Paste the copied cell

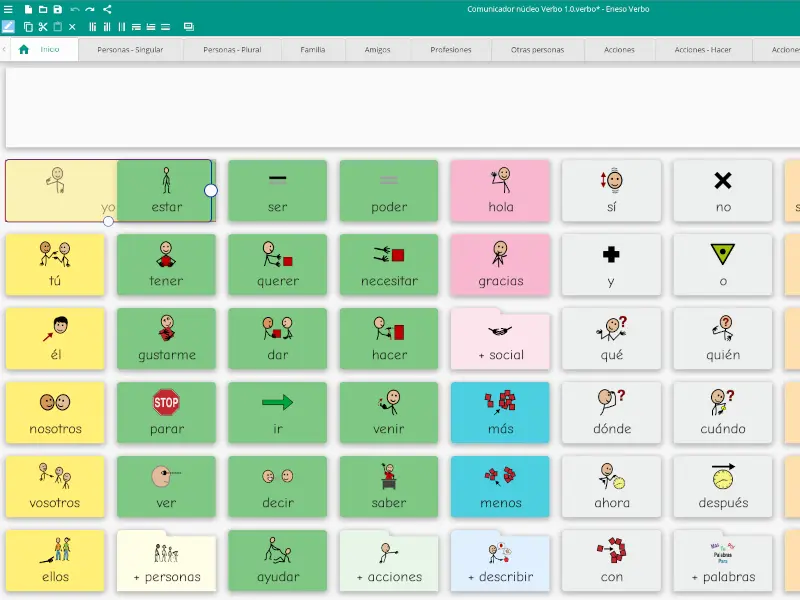(58, 27)
